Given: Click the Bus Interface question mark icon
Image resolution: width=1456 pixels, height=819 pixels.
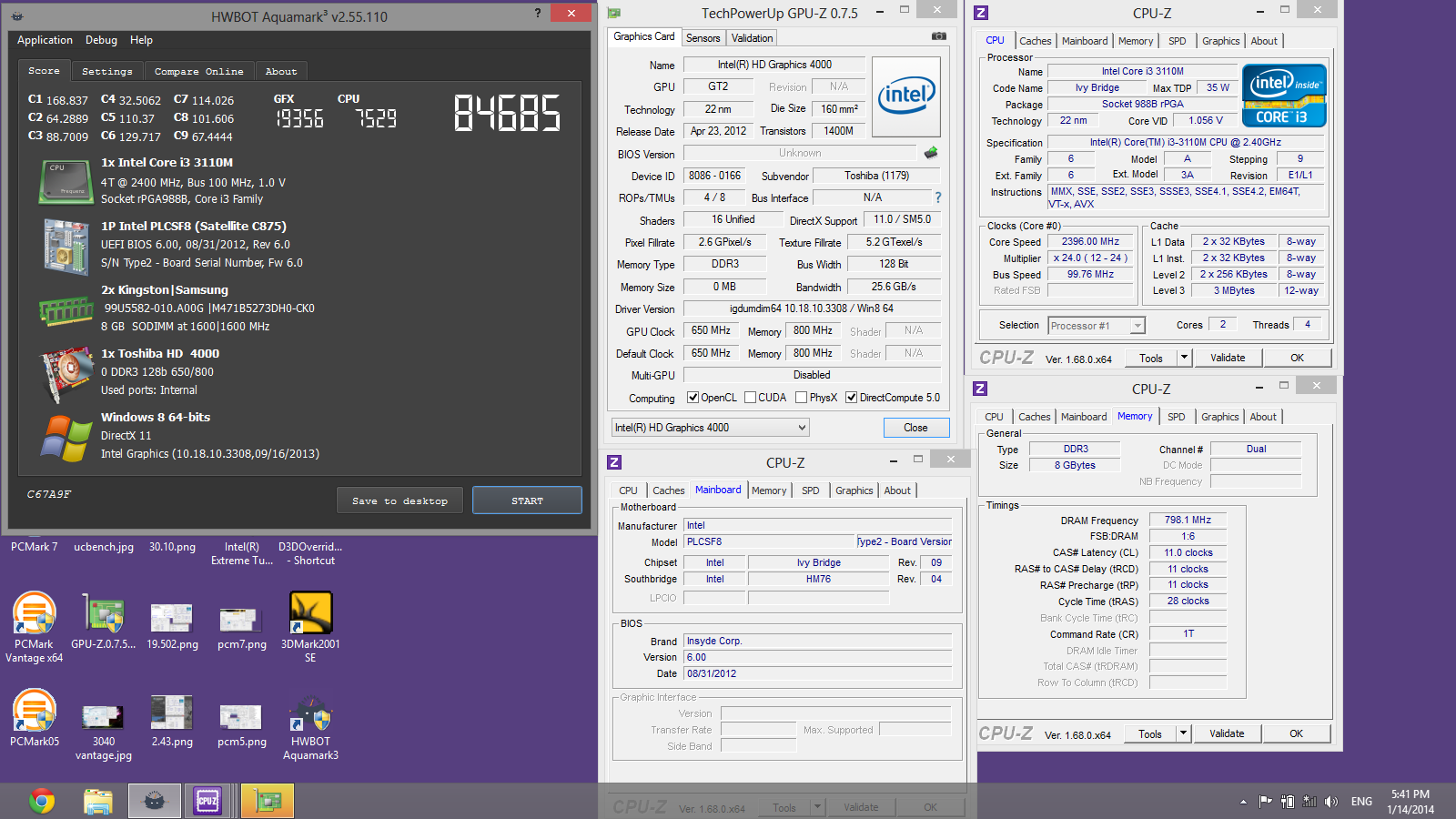Looking at the screenshot, I should pyautogui.click(x=937, y=197).
